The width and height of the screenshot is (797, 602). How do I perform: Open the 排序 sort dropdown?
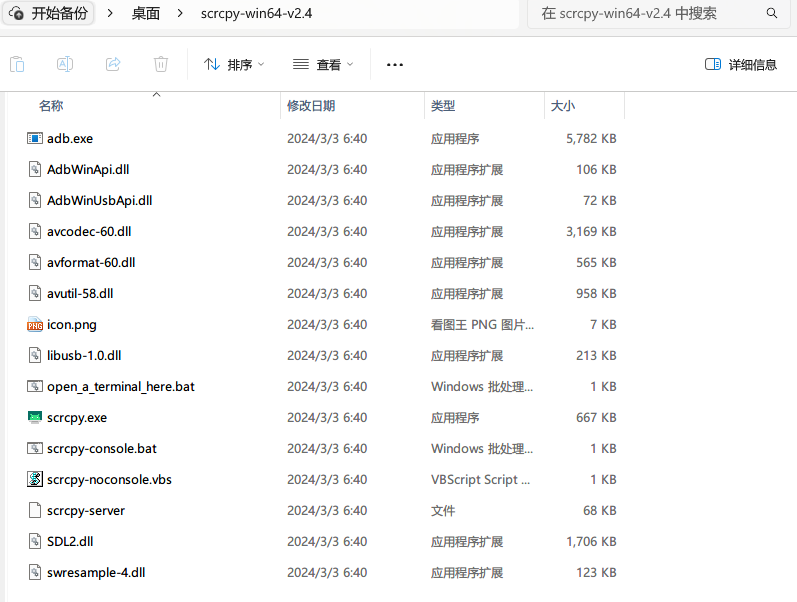pos(234,64)
